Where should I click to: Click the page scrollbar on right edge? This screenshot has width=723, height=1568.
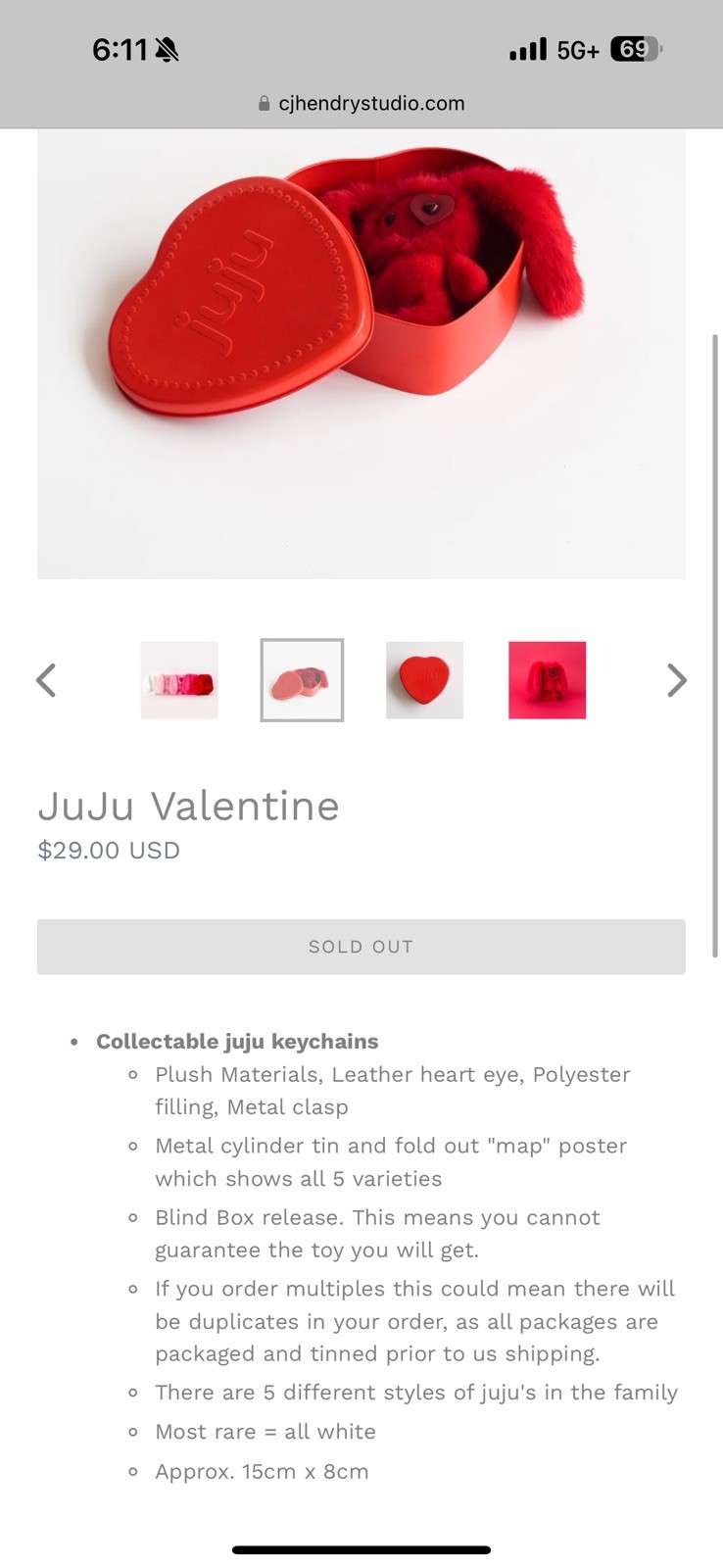click(x=716, y=645)
